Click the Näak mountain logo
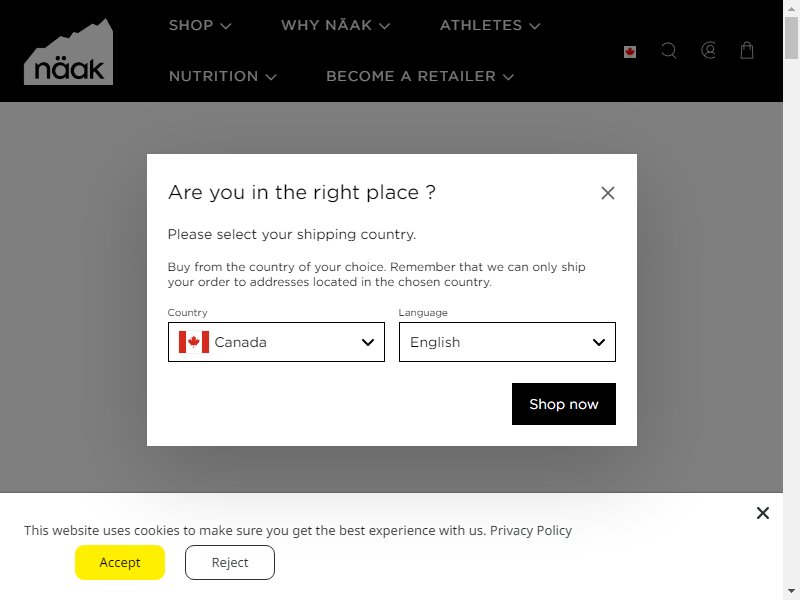Screen dimensions: 800x600 (x=68, y=52)
